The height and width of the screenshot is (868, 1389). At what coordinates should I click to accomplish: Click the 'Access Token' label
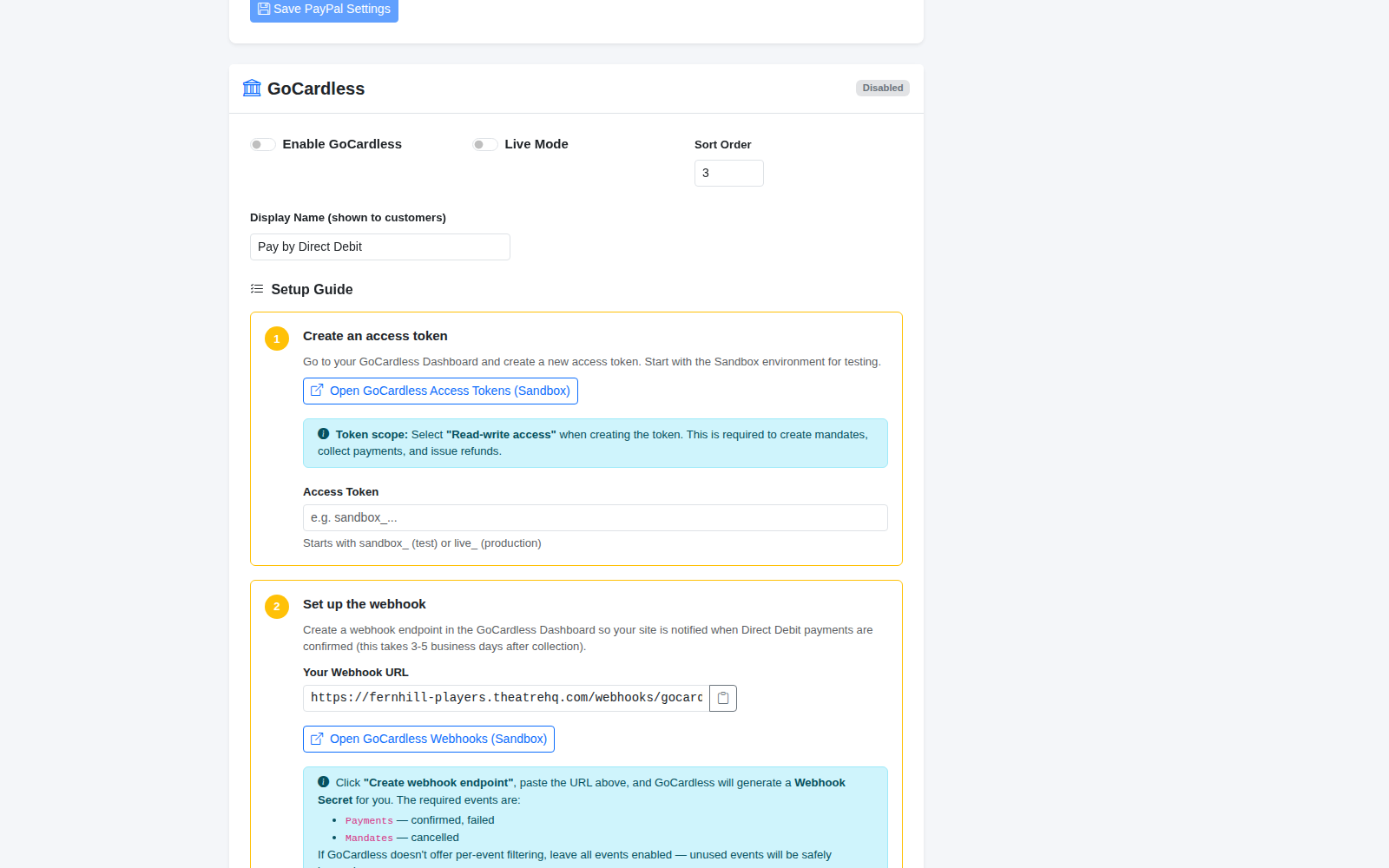[340, 492]
